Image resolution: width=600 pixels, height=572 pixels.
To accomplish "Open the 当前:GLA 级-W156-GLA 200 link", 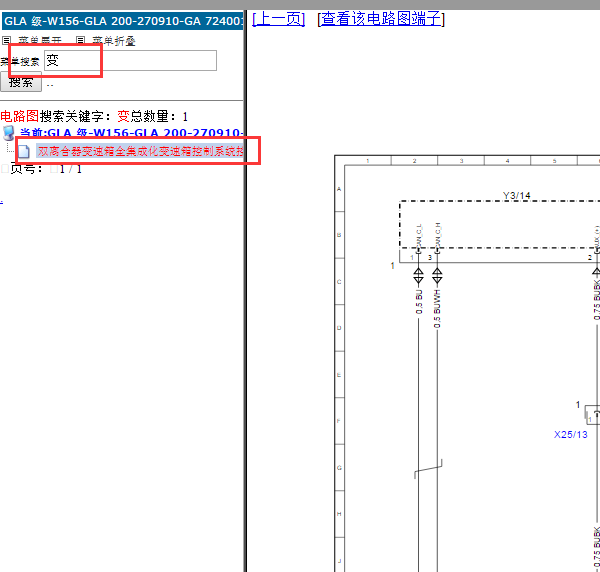I will [x=131, y=133].
